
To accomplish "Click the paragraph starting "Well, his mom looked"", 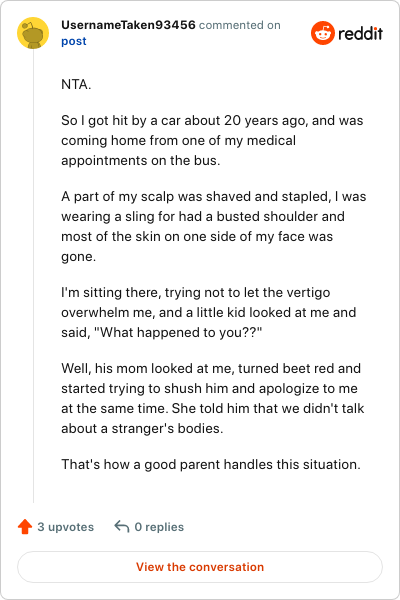I will (x=213, y=398).
